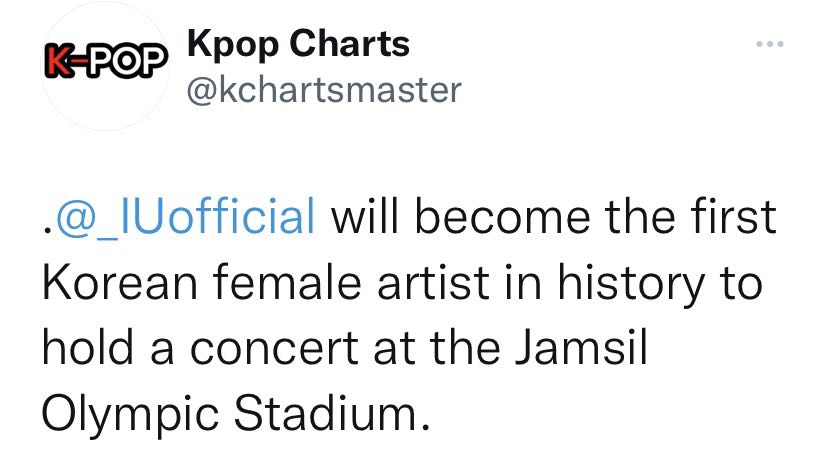Viewport: 814px width, 458px height.
Task: Click the phrase 'Korean female artist'
Action: click(265, 282)
